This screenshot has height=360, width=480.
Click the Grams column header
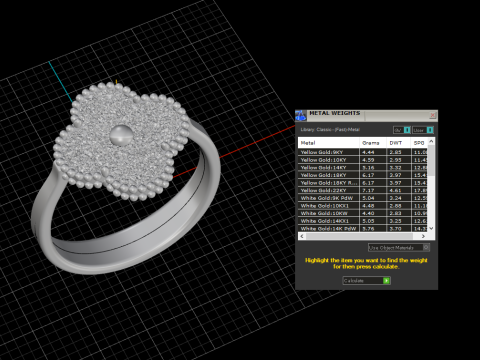pos(373,143)
